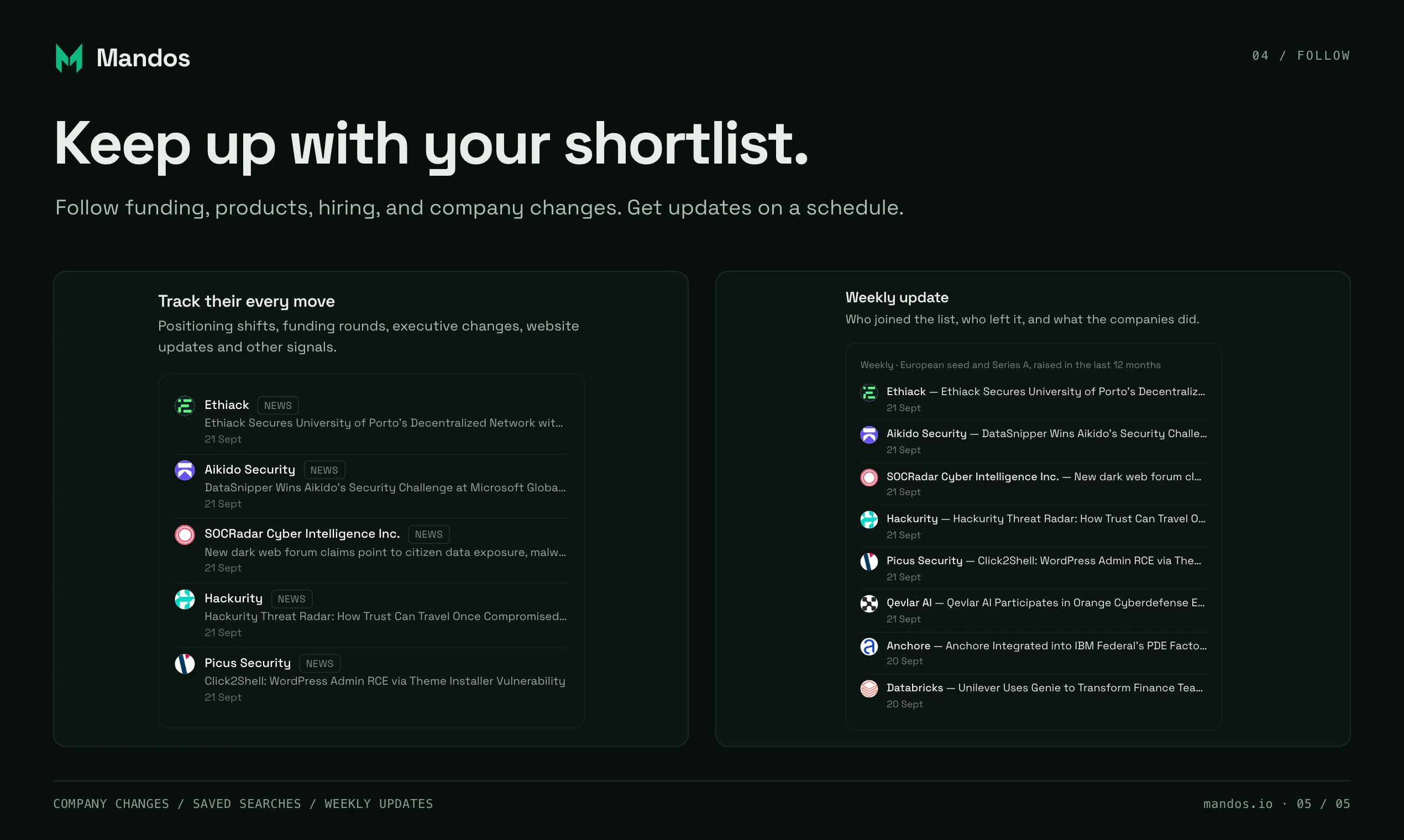Open Picus Security name in Track list
This screenshot has height=840, width=1404.
coord(248,663)
